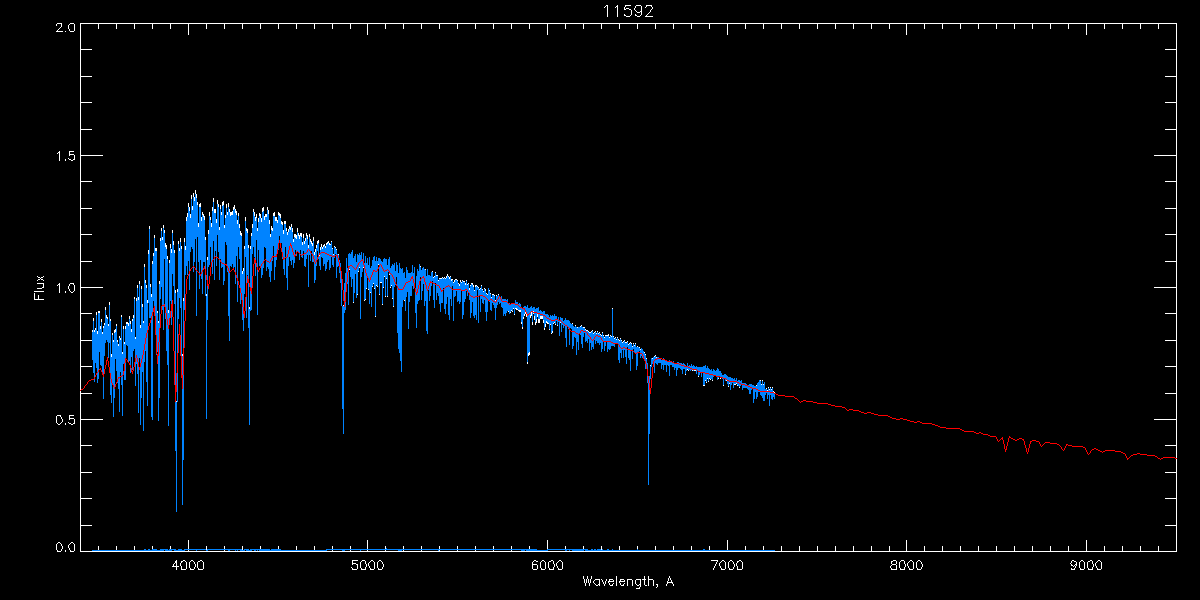Click the 8000 wavelength tick label
This screenshot has width=1200, height=600.
click(906, 566)
